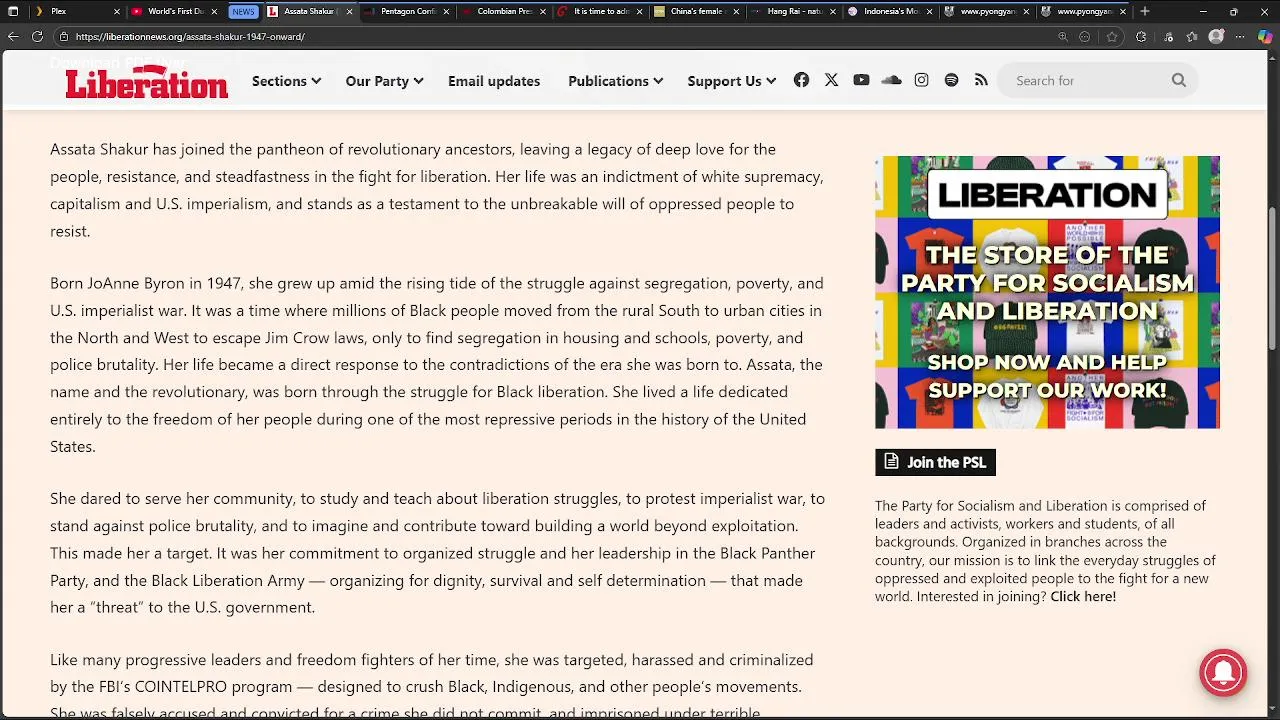This screenshot has width=1280, height=720.
Task: Click the Liberation logo
Action: [x=147, y=80]
